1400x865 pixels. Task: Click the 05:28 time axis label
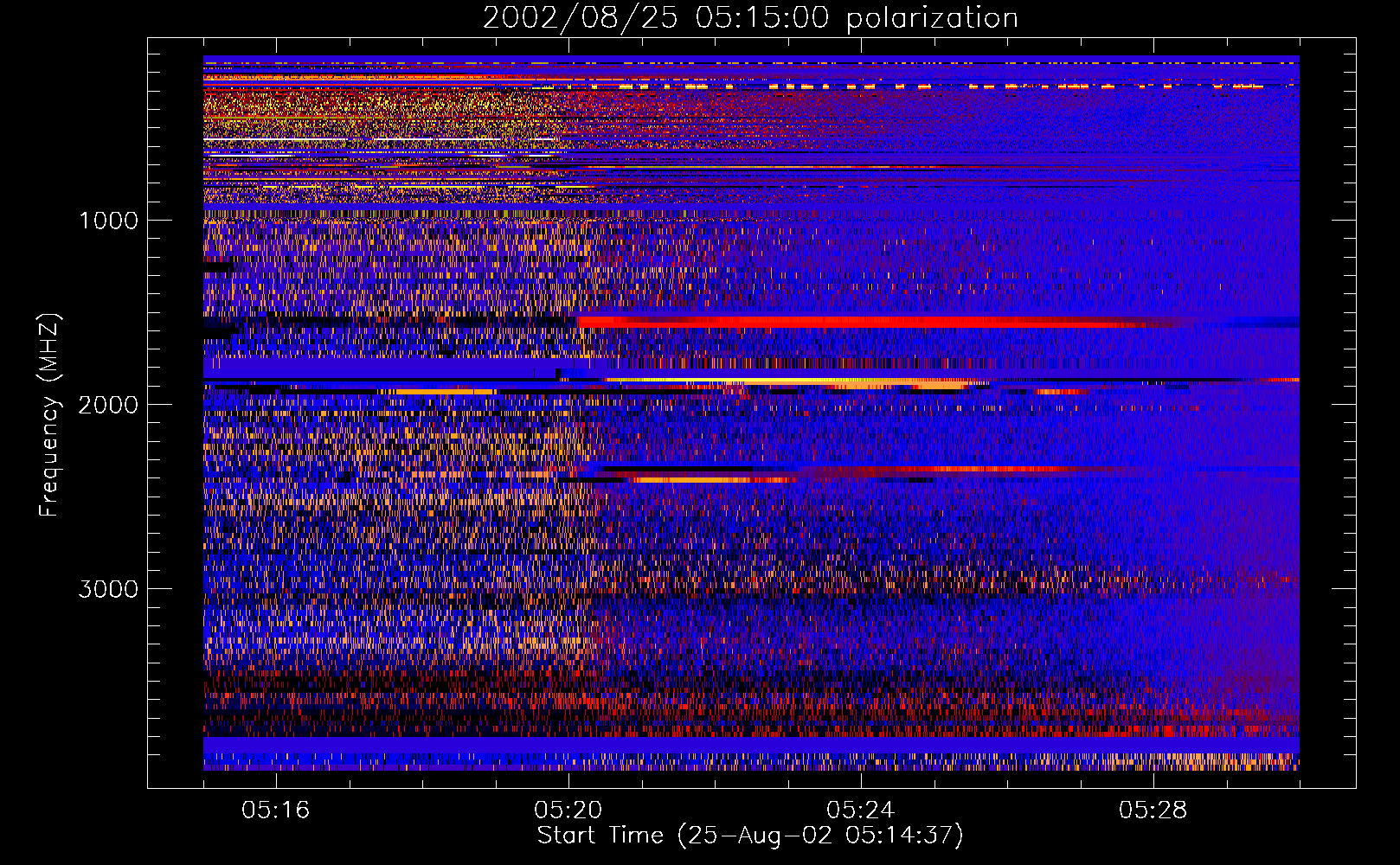1153,810
